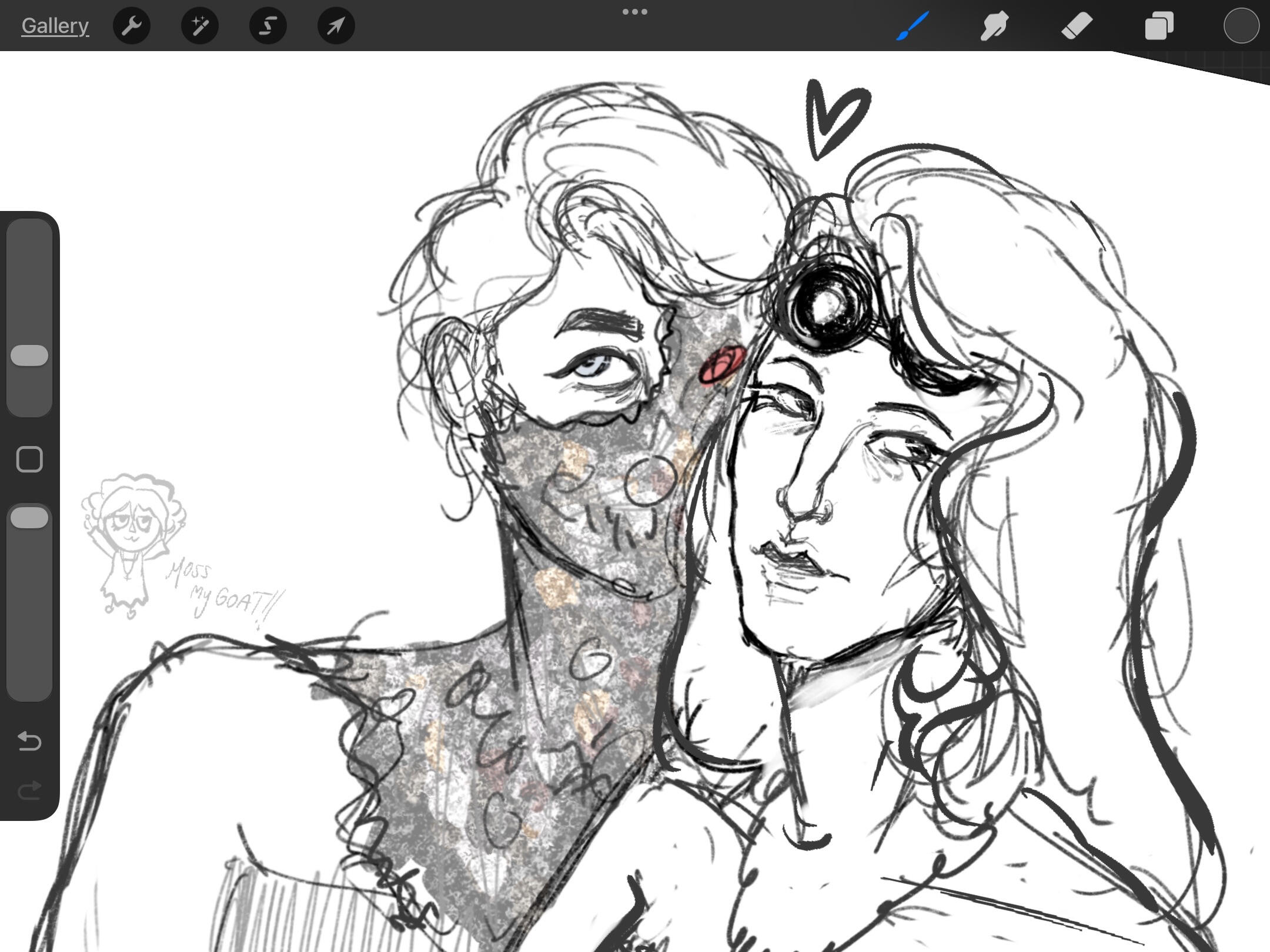Select the Smudge finger tool

pos(994,26)
